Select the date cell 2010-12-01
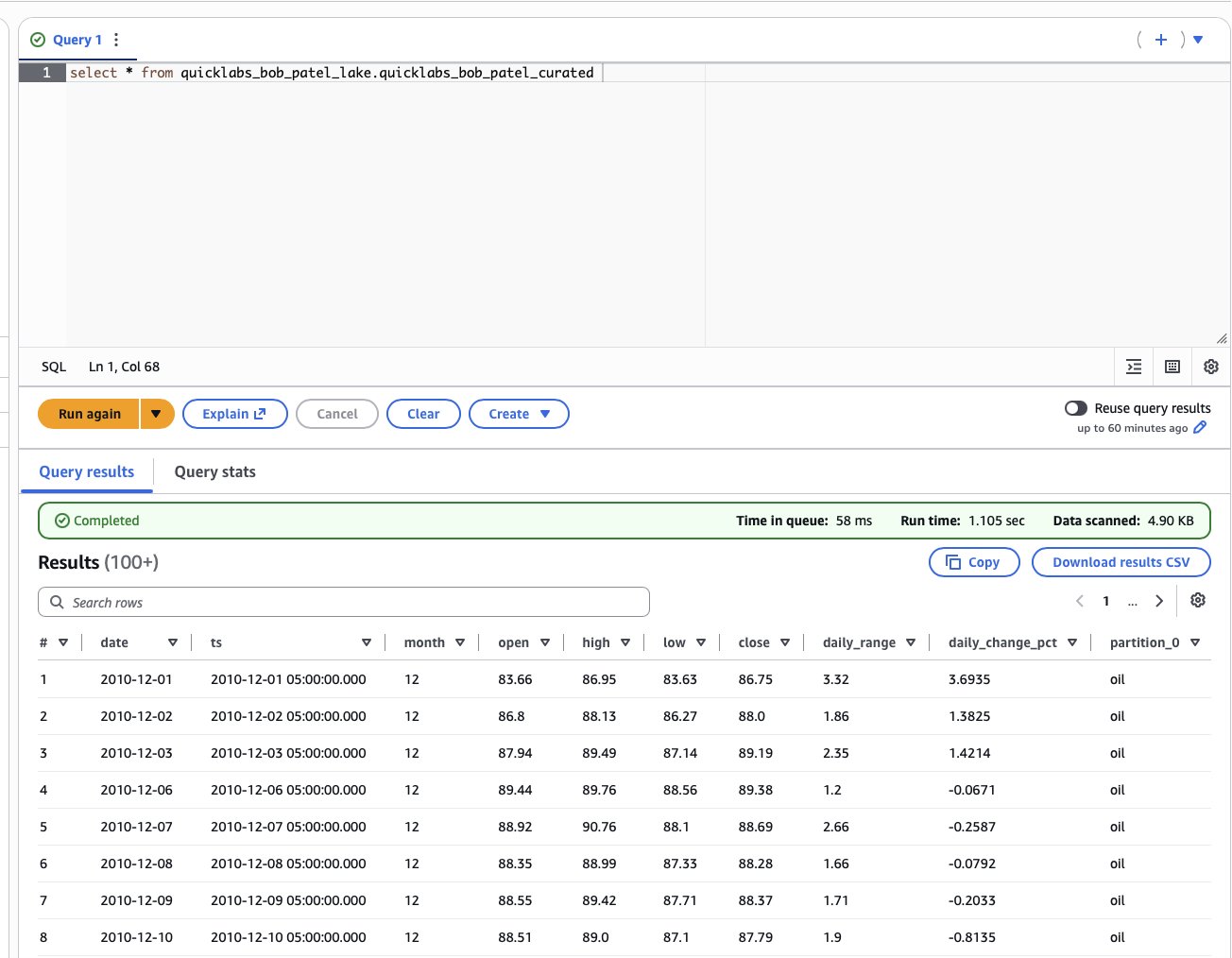This screenshot has height=958, width=1232. [137, 679]
